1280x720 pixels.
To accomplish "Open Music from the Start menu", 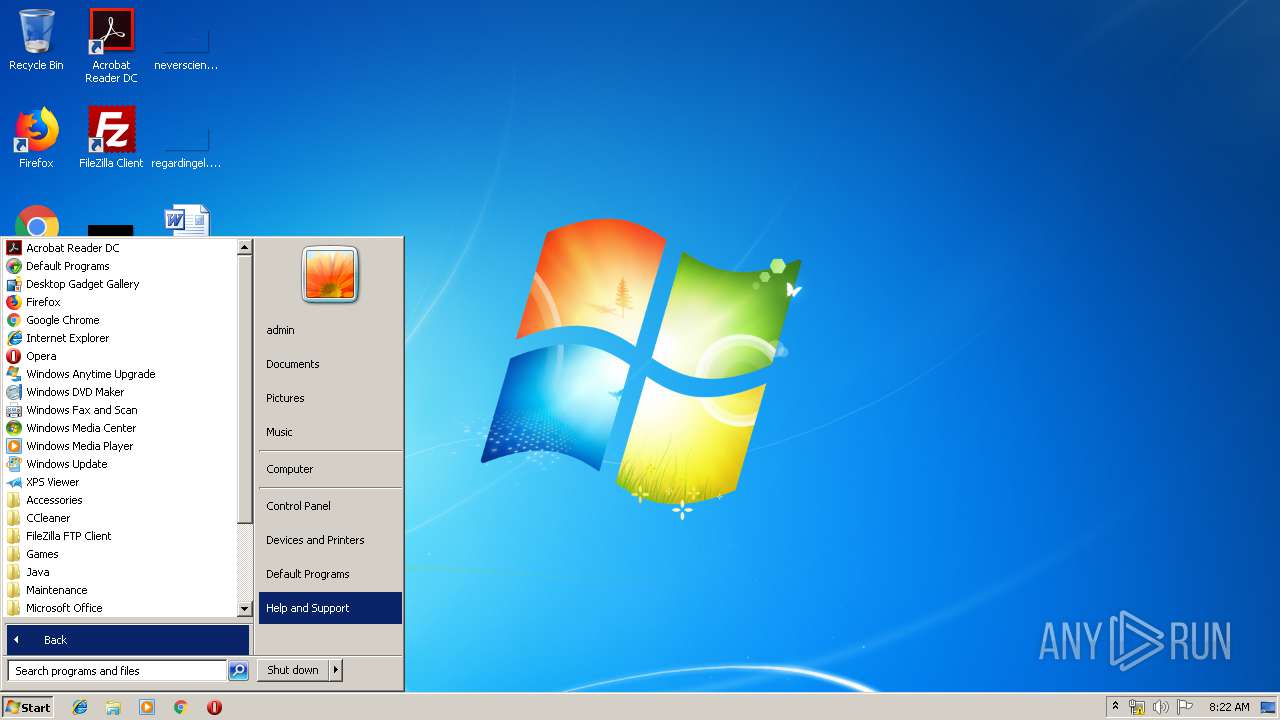I will point(330,432).
